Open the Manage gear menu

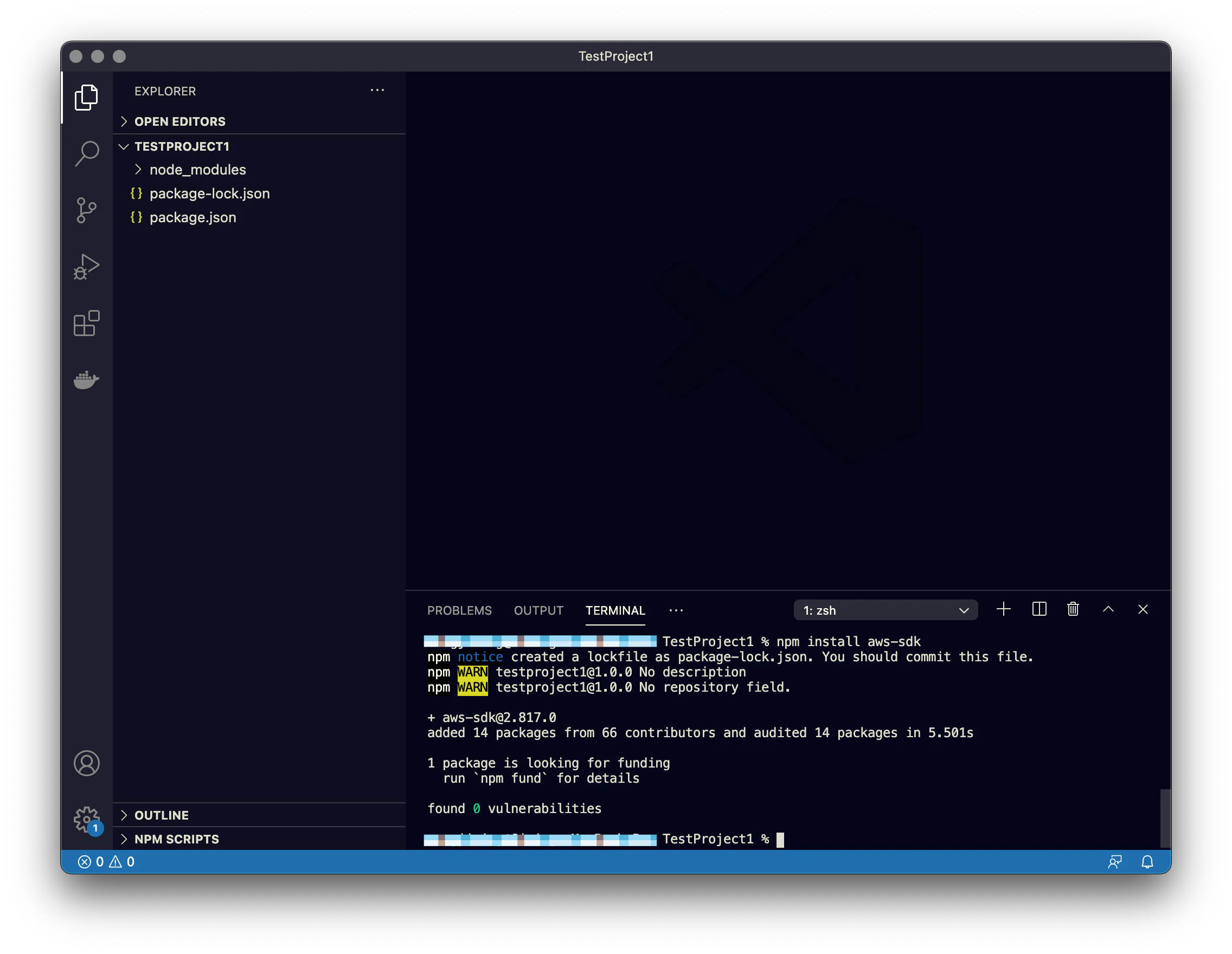(x=86, y=820)
